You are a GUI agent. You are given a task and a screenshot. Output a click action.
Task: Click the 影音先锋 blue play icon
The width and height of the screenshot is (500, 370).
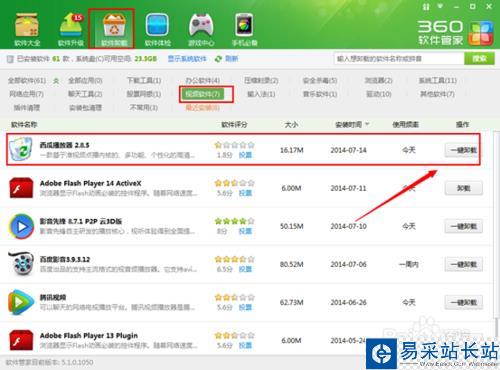pyautogui.click(x=21, y=226)
